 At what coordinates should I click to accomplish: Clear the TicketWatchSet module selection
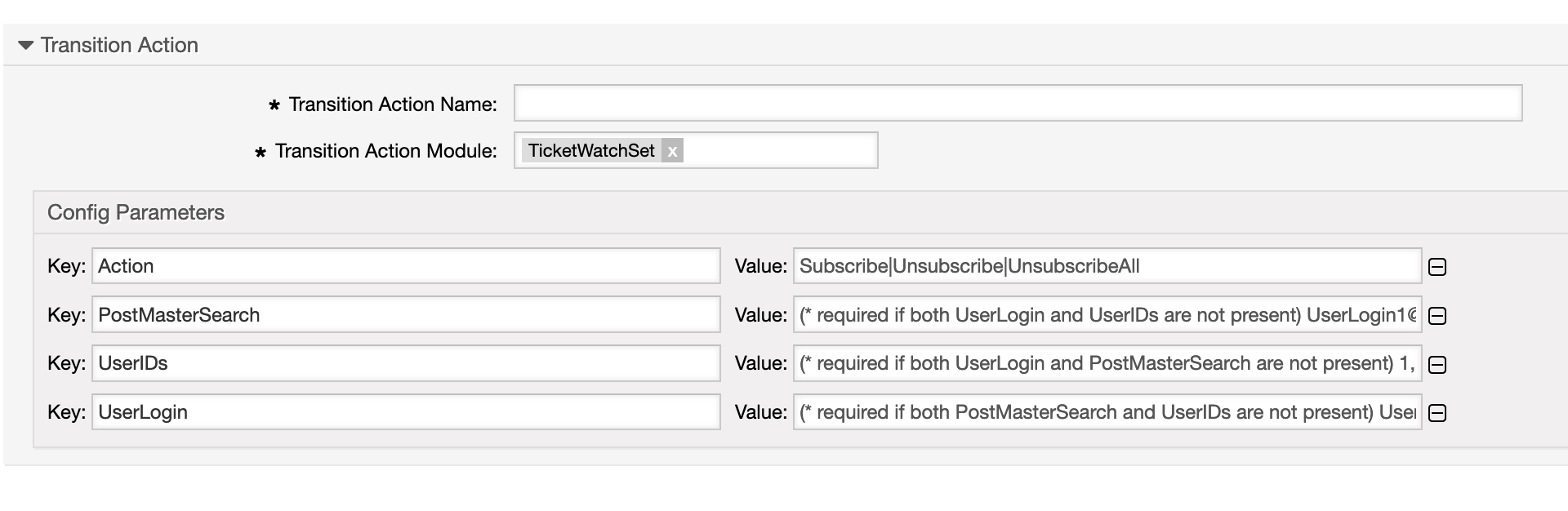(x=672, y=151)
